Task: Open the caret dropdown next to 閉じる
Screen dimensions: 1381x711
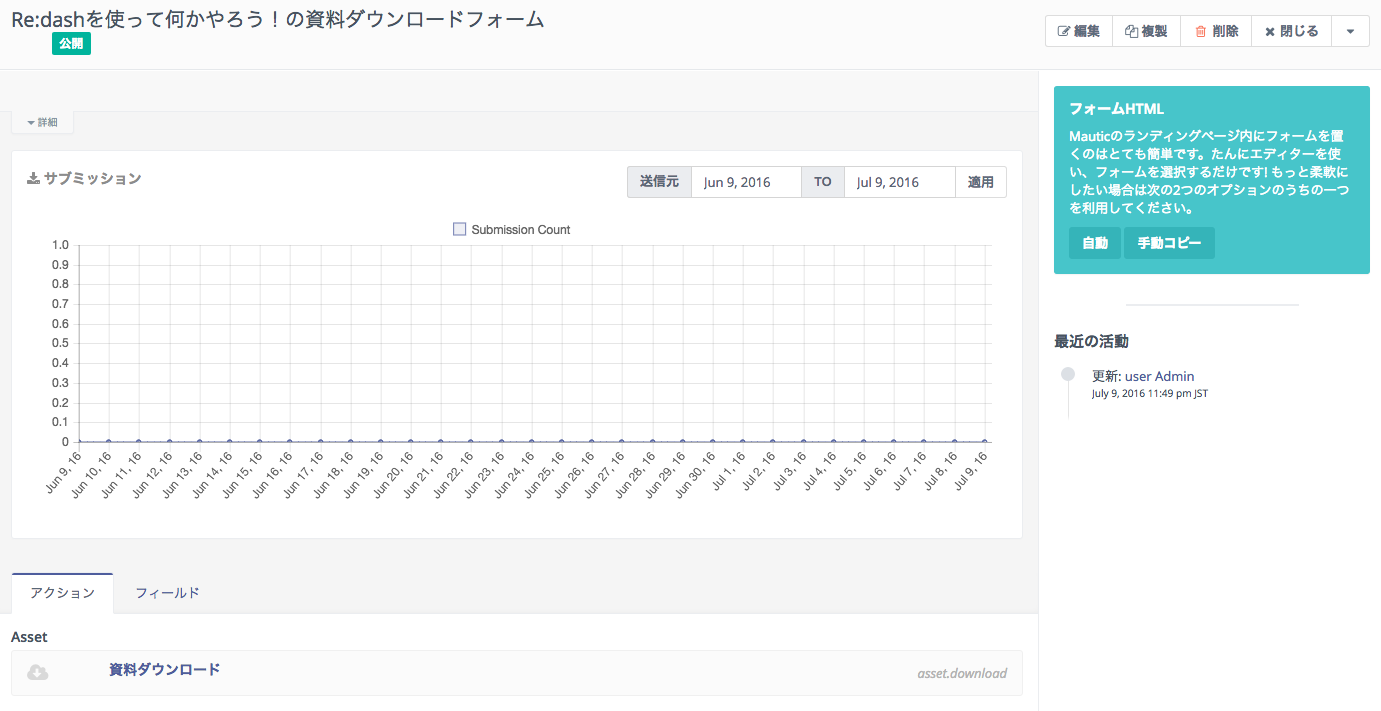Action: tap(1350, 31)
